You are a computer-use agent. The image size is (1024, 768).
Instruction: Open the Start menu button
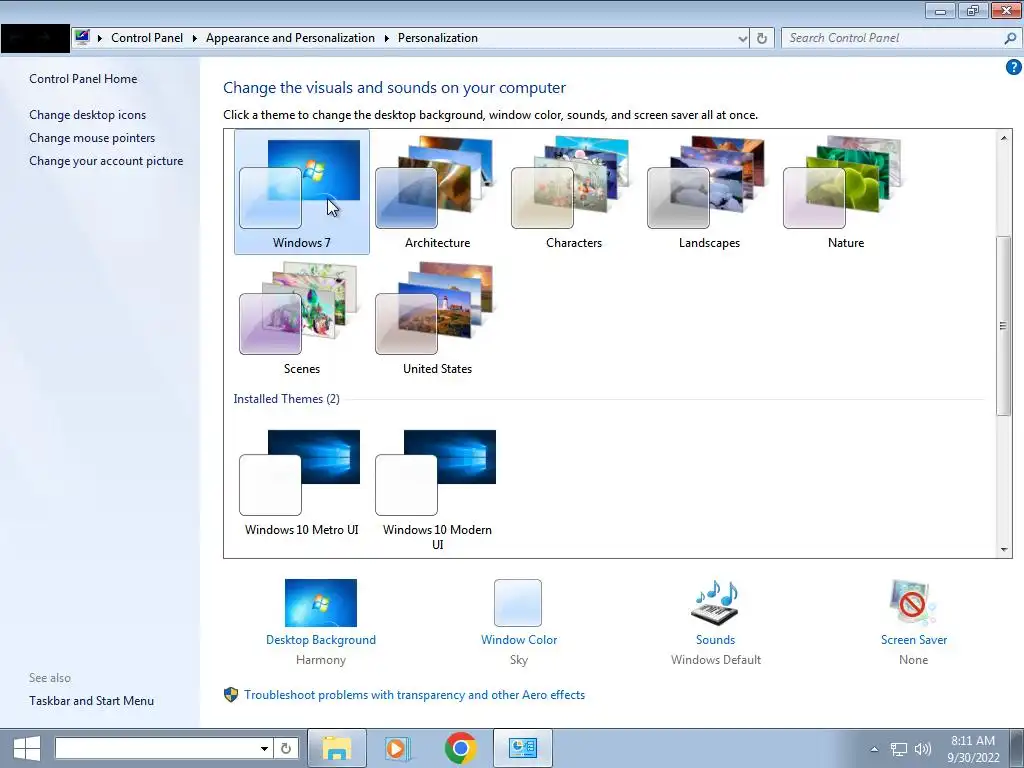[x=27, y=748]
